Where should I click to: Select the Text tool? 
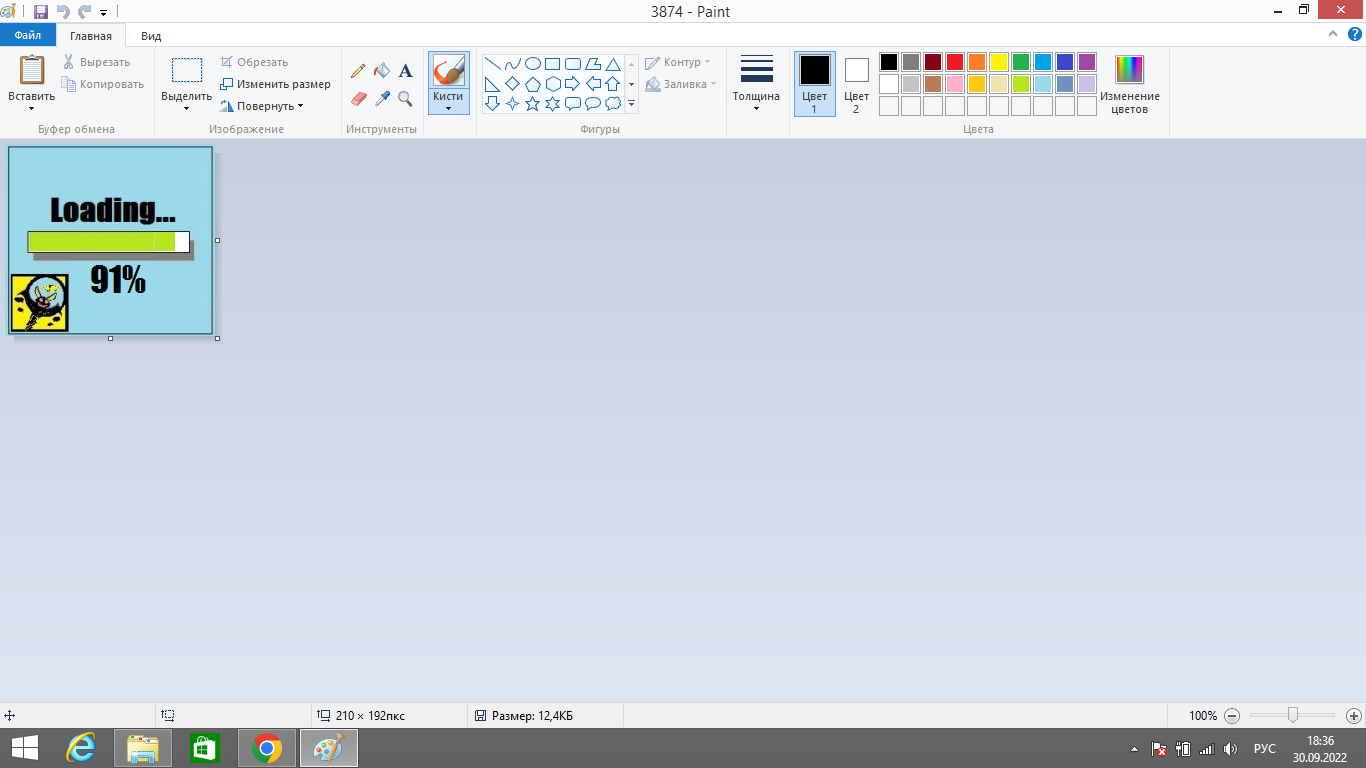coord(405,71)
